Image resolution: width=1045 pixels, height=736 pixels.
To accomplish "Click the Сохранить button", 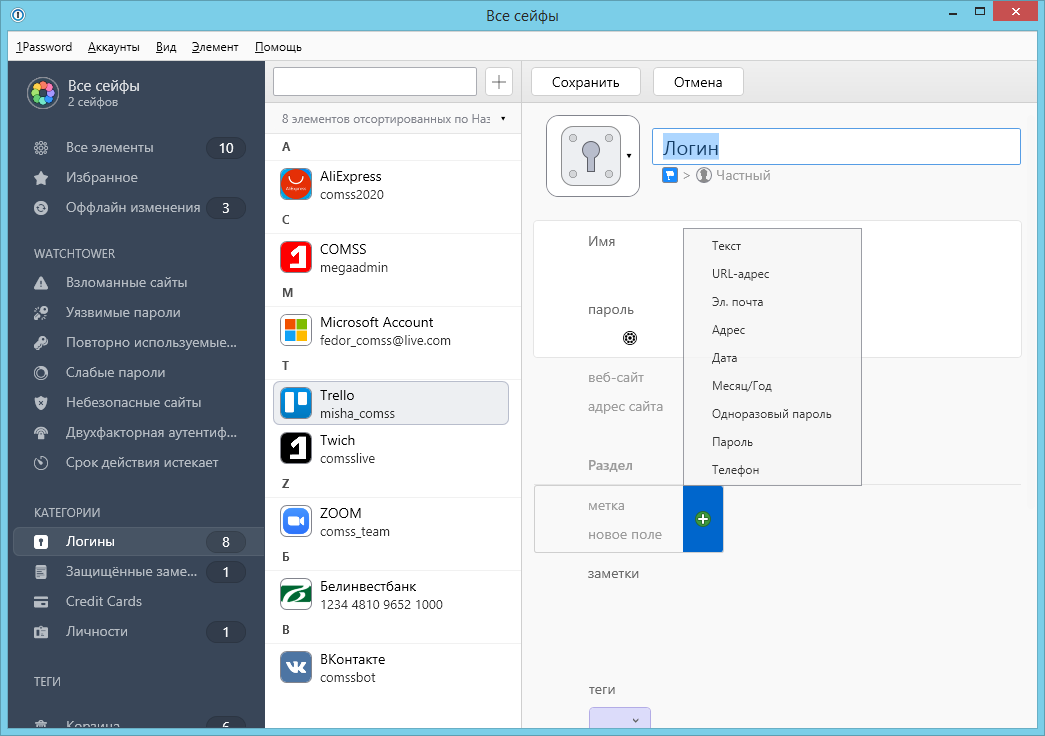I will point(586,82).
